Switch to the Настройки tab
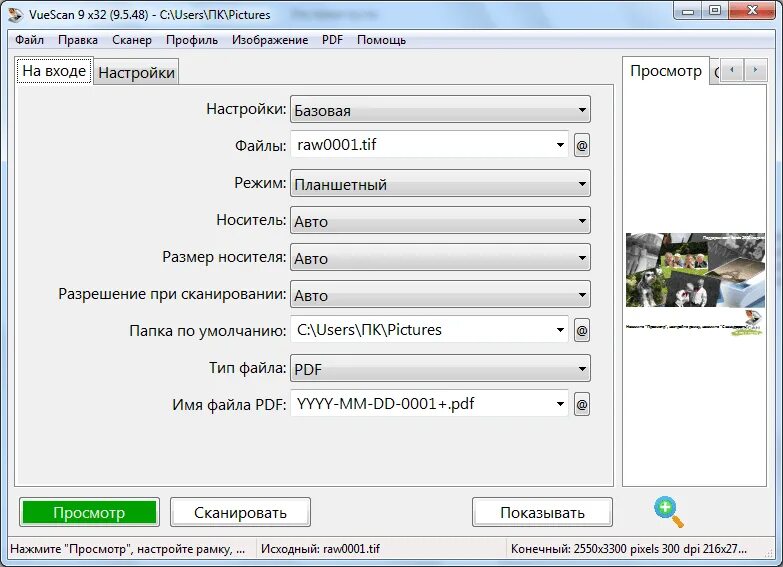Viewport: 783px width, 567px height. pyautogui.click(x=136, y=73)
